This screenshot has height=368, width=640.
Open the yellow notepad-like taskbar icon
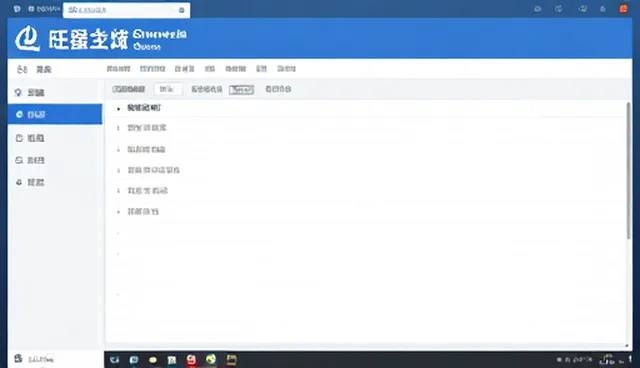[x=231, y=359]
